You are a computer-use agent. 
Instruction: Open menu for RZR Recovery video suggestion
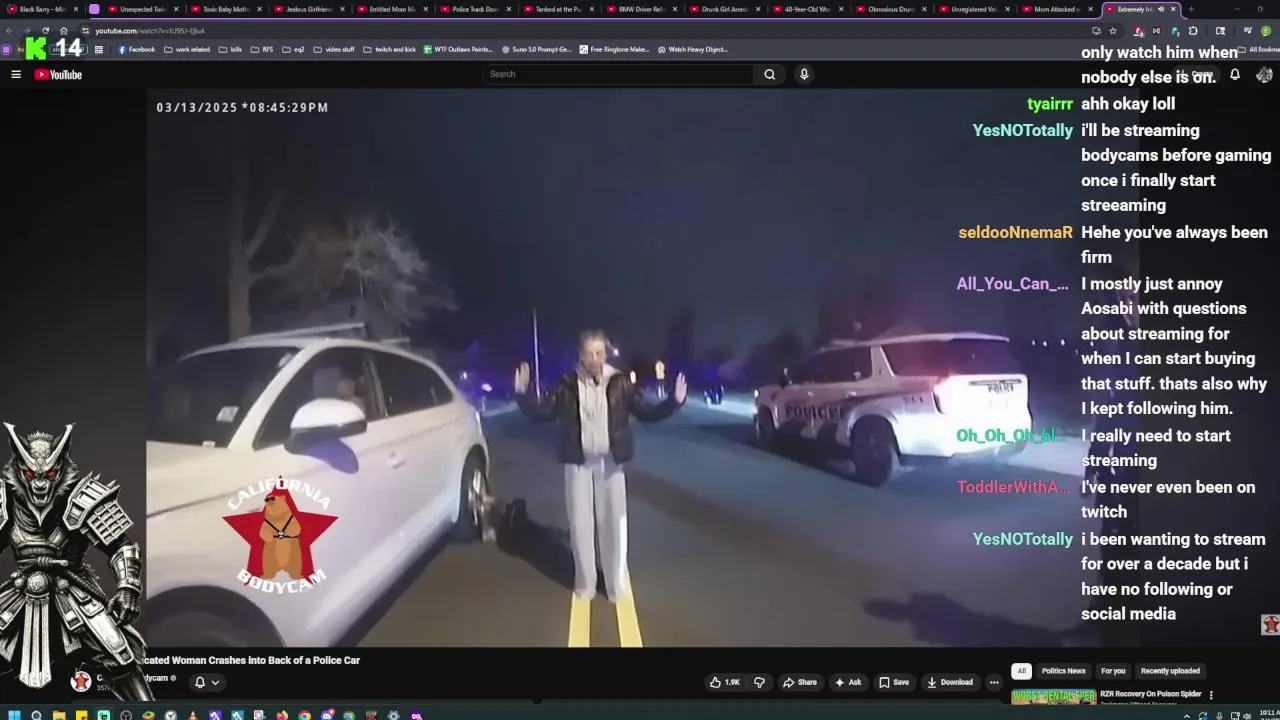[x=1211, y=695]
